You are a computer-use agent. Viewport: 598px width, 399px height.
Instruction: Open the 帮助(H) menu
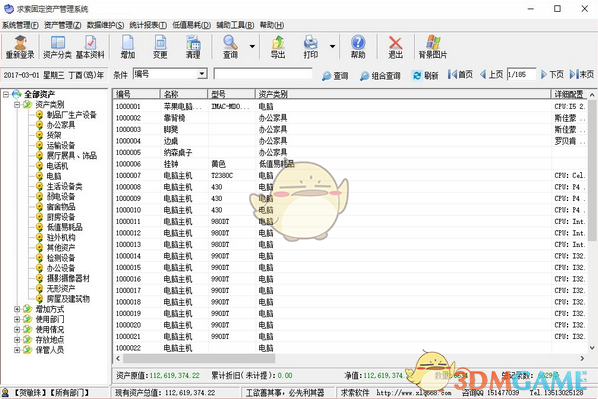pos(272,25)
